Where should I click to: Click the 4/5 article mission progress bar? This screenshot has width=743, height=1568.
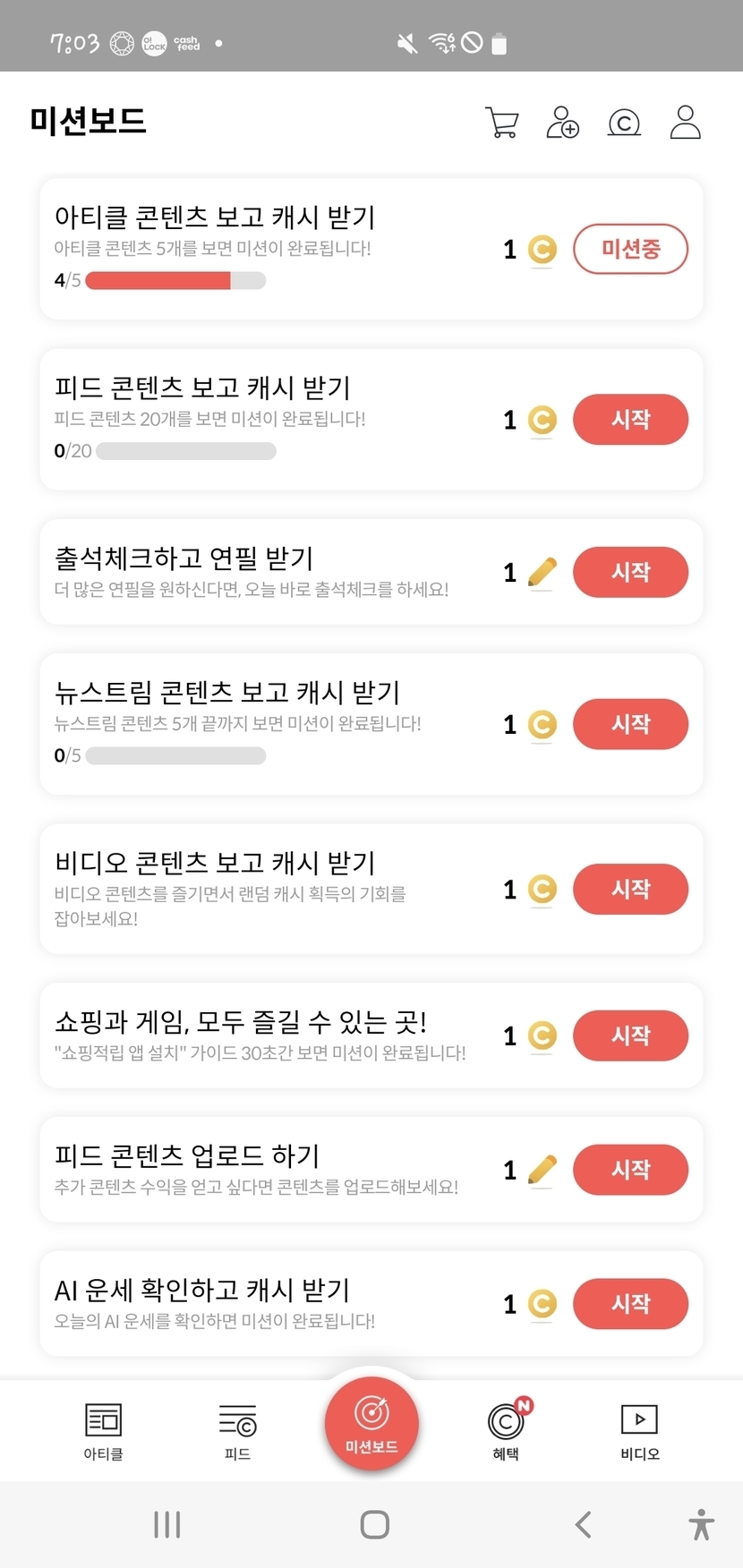[175, 280]
